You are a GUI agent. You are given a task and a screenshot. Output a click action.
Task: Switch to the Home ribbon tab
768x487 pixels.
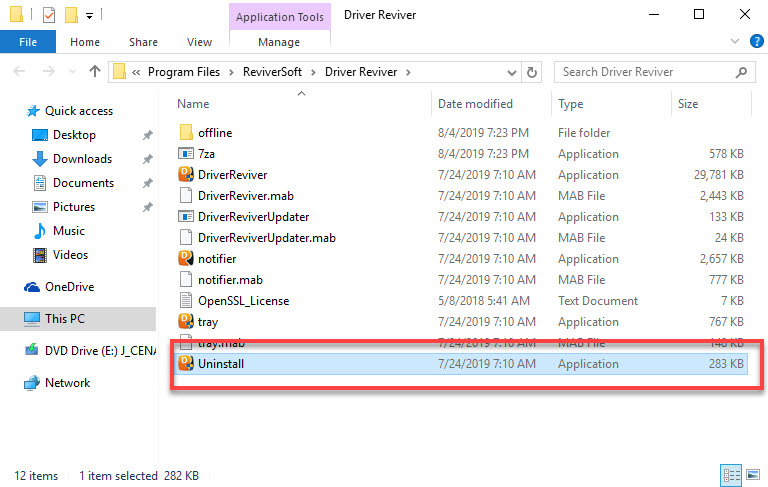85,42
